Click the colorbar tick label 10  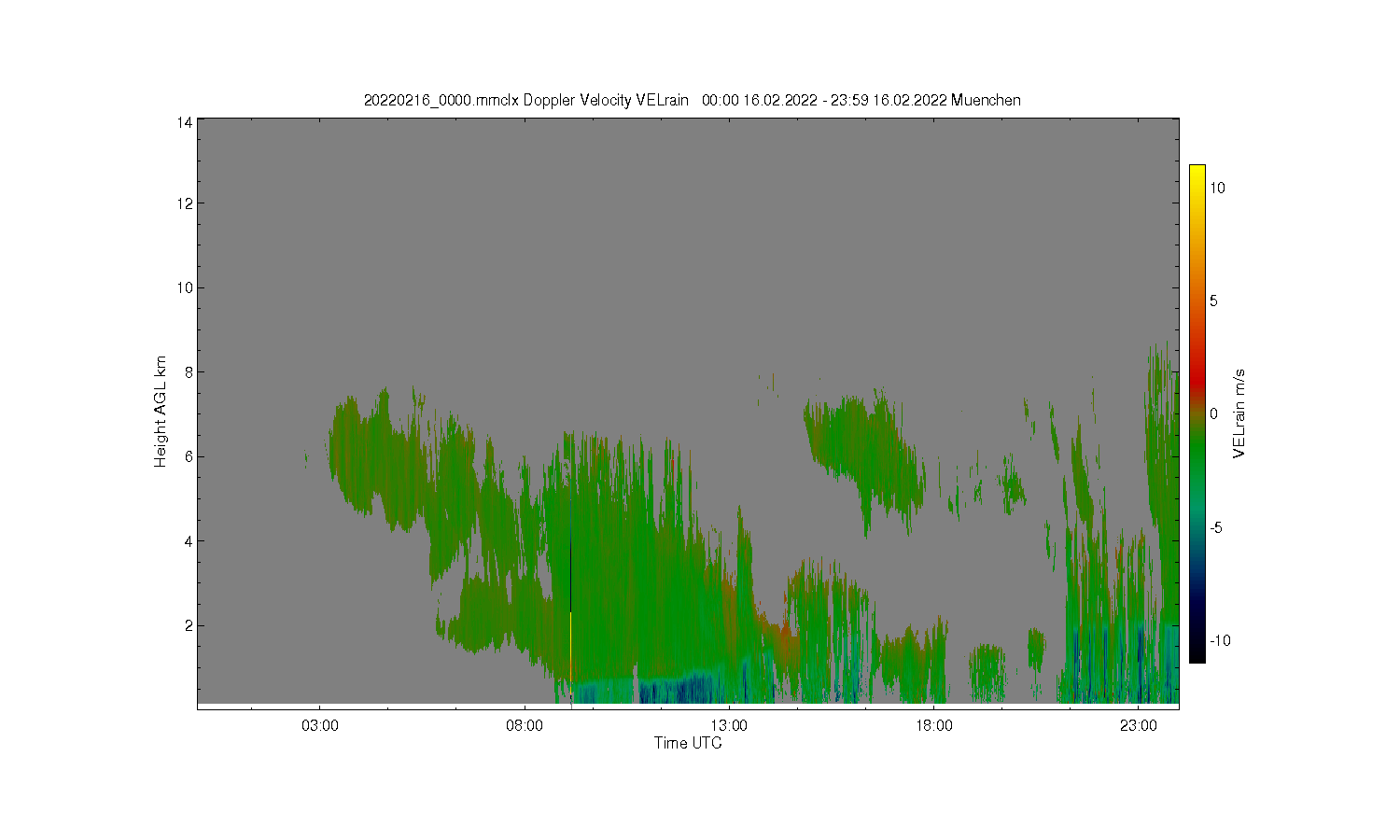(1218, 188)
